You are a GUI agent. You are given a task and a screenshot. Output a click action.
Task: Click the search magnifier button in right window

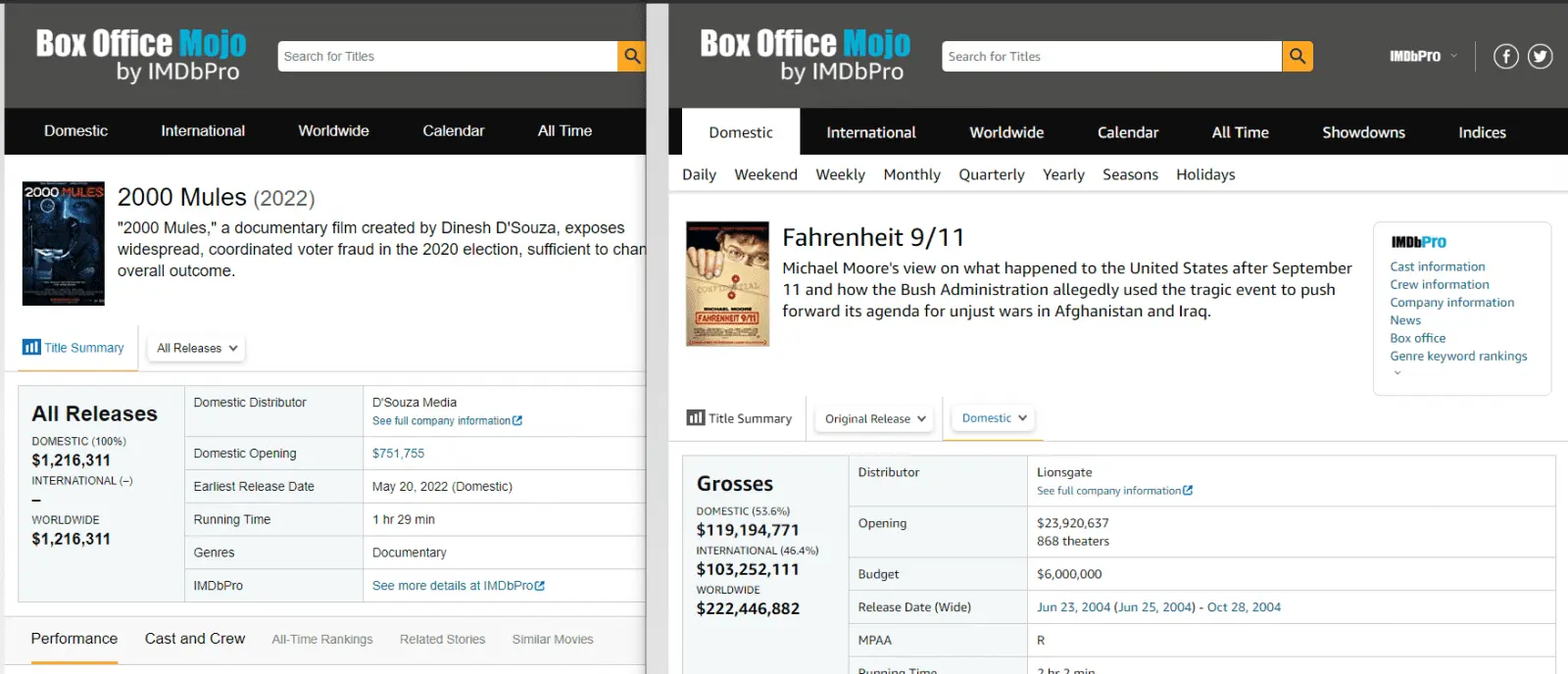(x=1297, y=57)
